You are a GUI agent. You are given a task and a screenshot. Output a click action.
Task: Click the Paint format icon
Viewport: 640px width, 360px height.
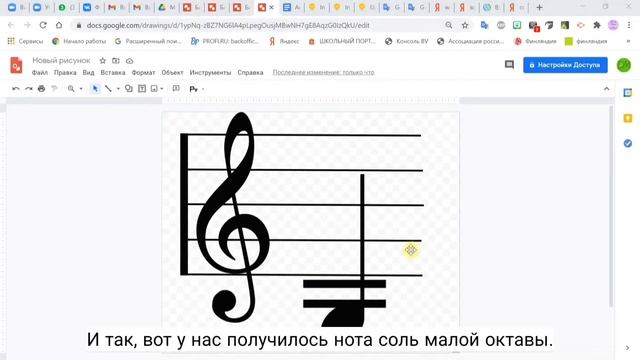(54, 89)
